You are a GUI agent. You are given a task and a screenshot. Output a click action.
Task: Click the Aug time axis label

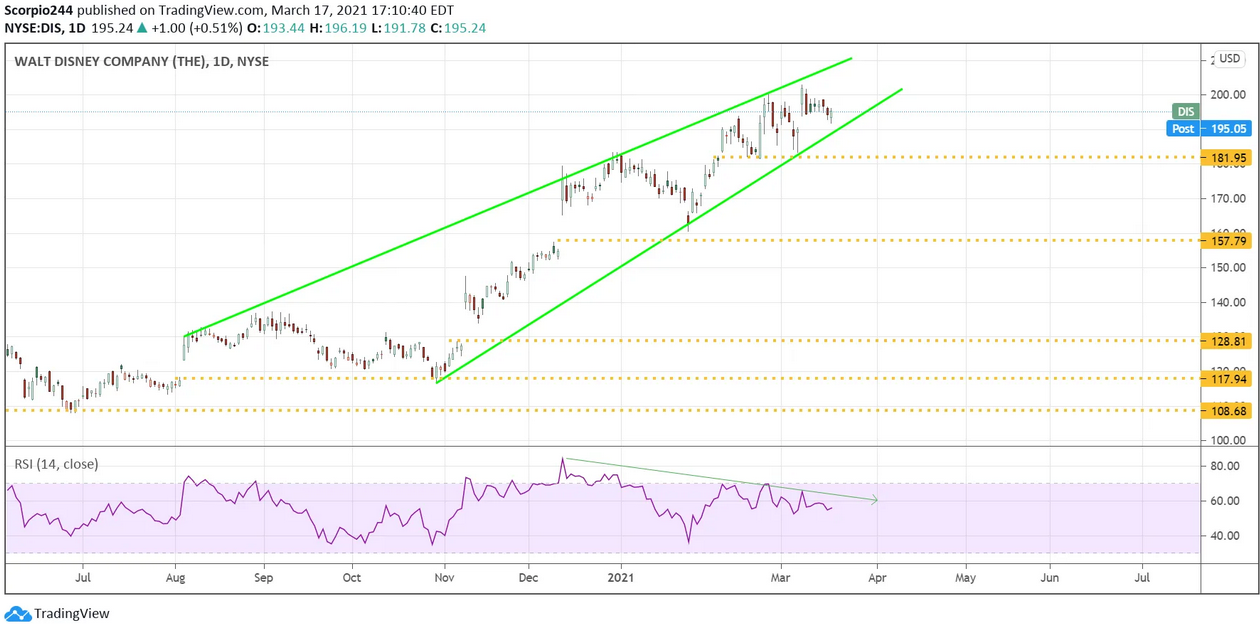[x=175, y=578]
